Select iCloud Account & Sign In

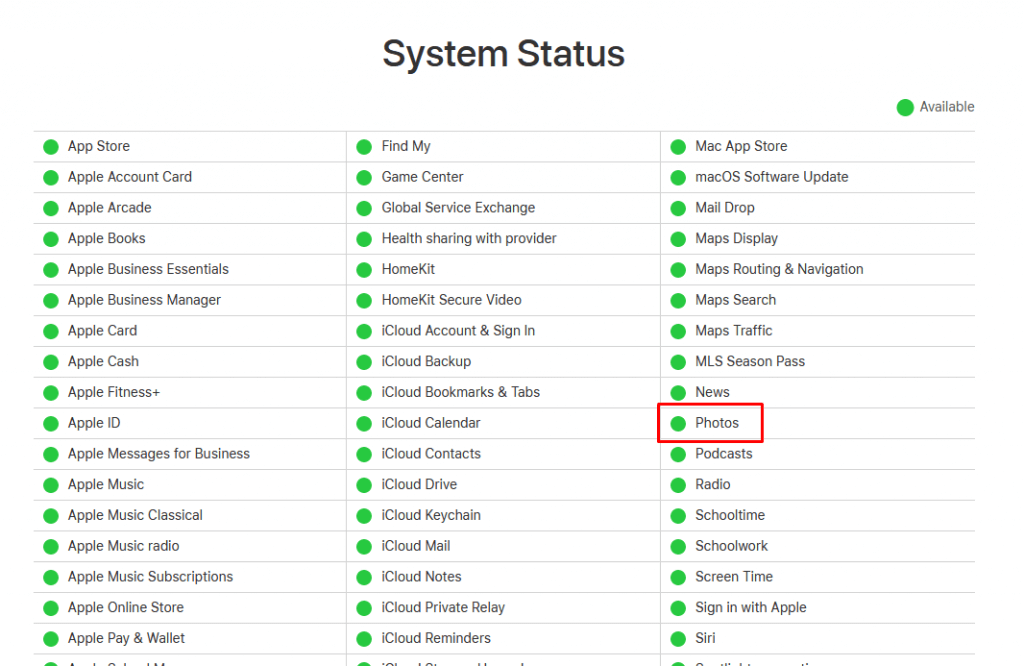458,330
